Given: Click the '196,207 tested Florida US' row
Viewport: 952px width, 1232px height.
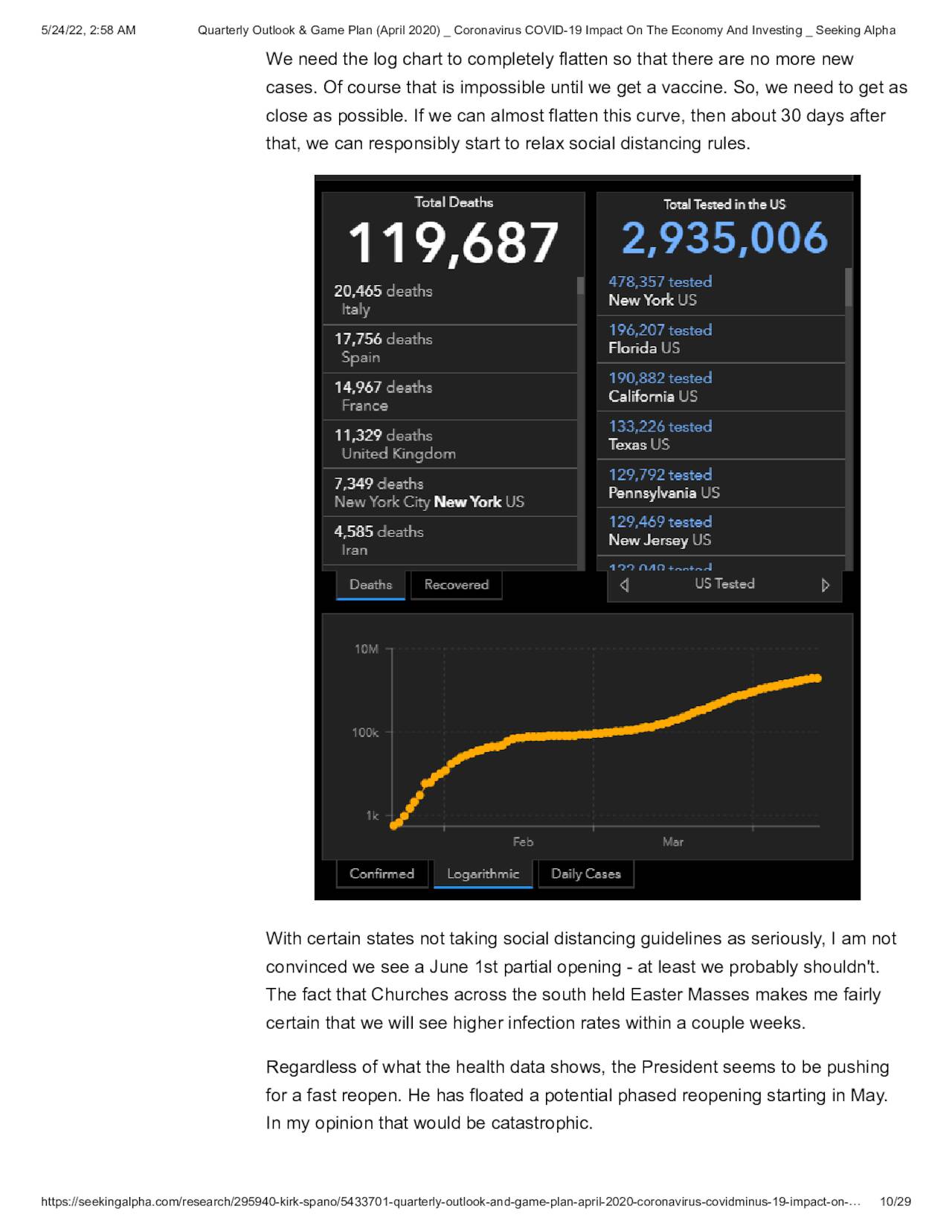Looking at the screenshot, I should tap(721, 339).
